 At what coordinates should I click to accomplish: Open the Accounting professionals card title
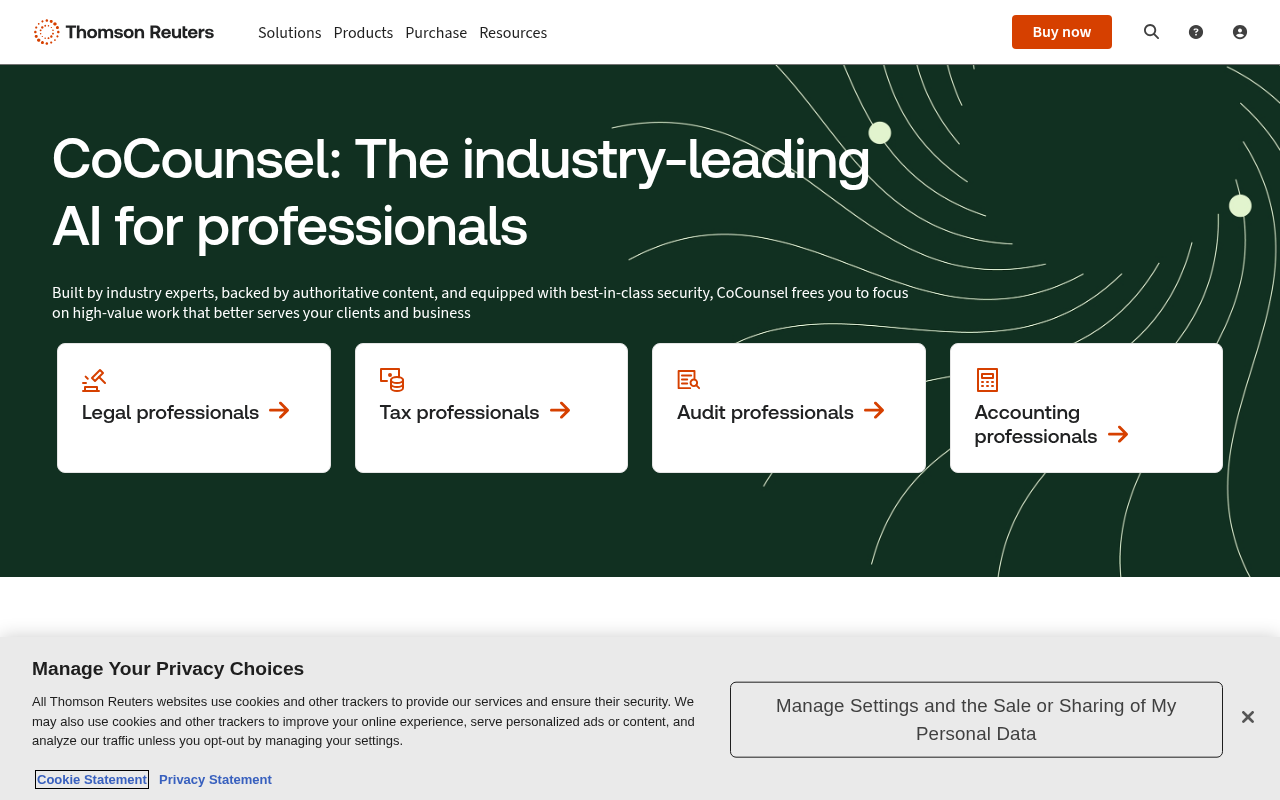tap(1036, 424)
